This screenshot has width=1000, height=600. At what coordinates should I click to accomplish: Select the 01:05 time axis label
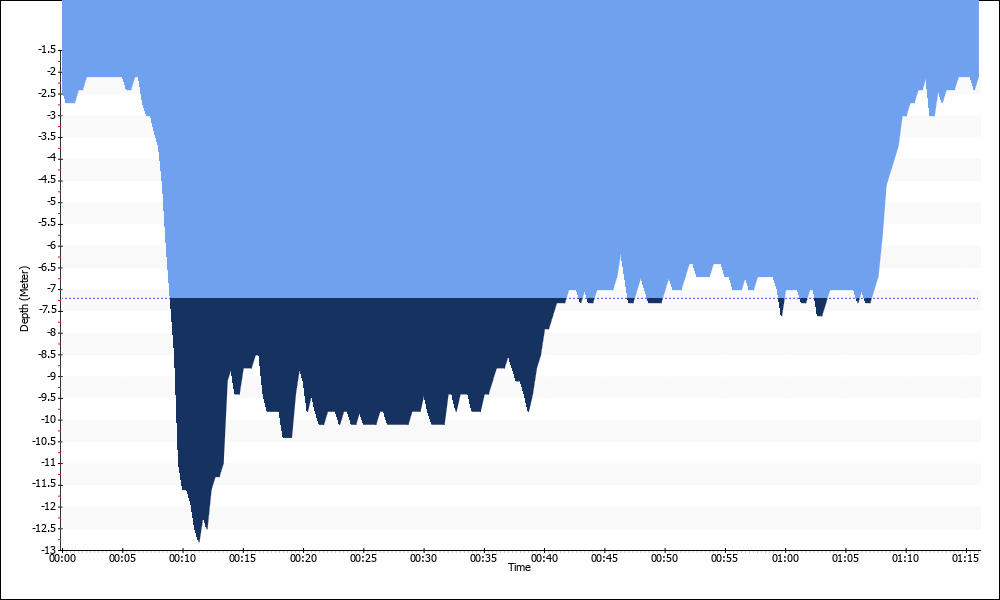[846, 559]
